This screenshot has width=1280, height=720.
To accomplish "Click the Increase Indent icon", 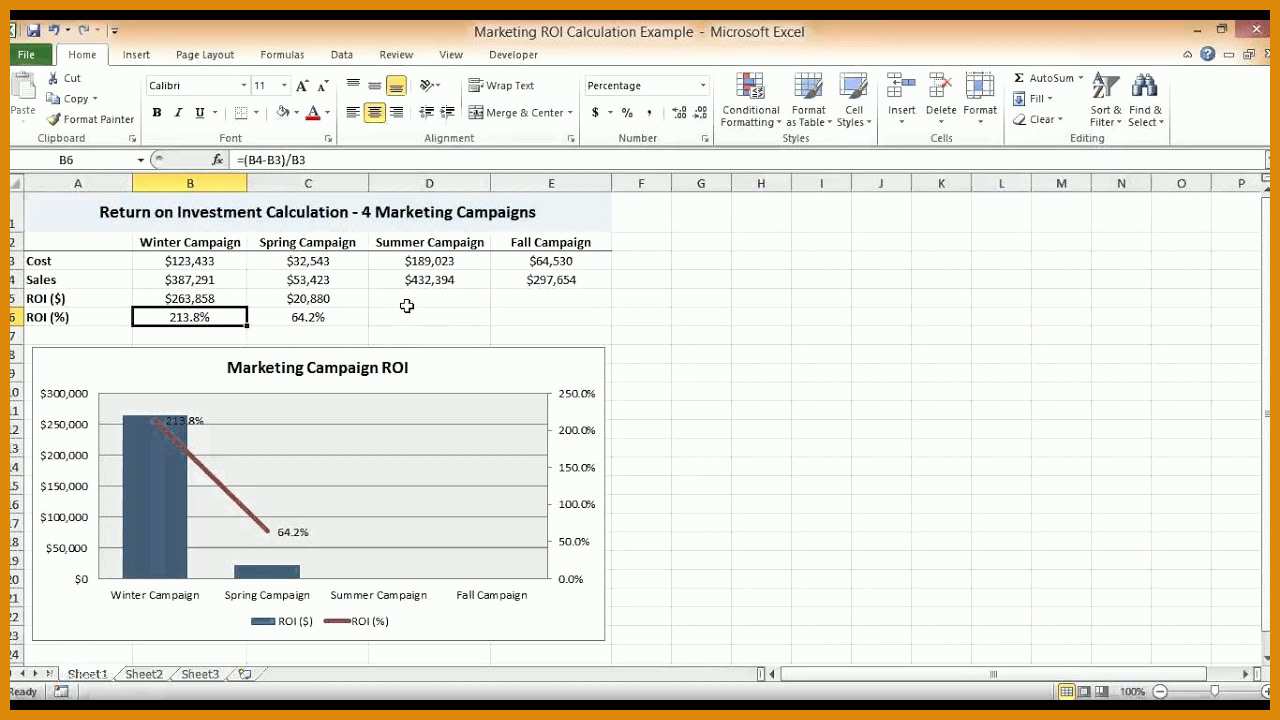I will (447, 113).
